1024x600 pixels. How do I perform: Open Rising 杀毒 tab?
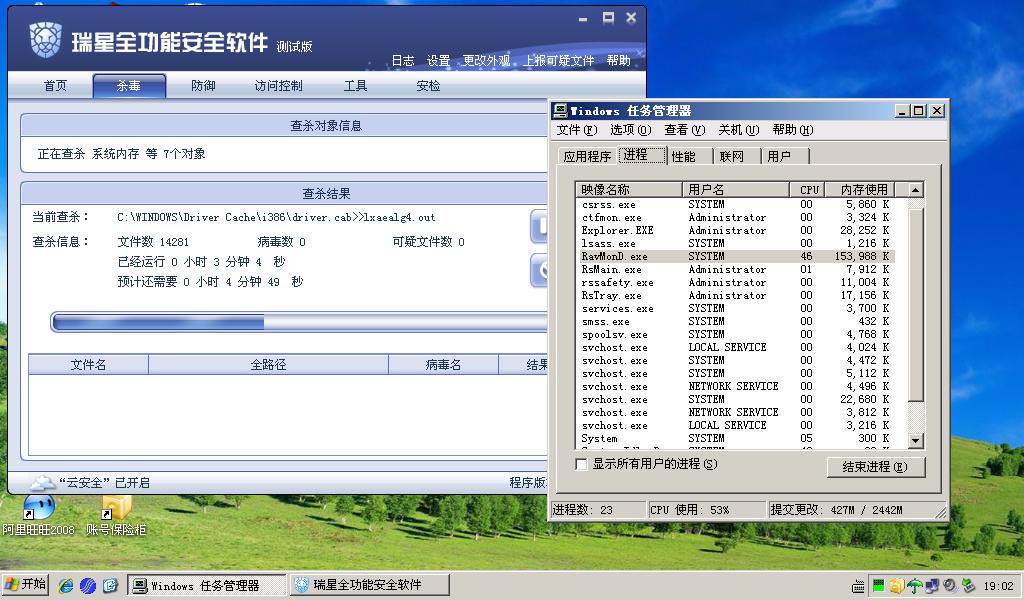coord(129,86)
